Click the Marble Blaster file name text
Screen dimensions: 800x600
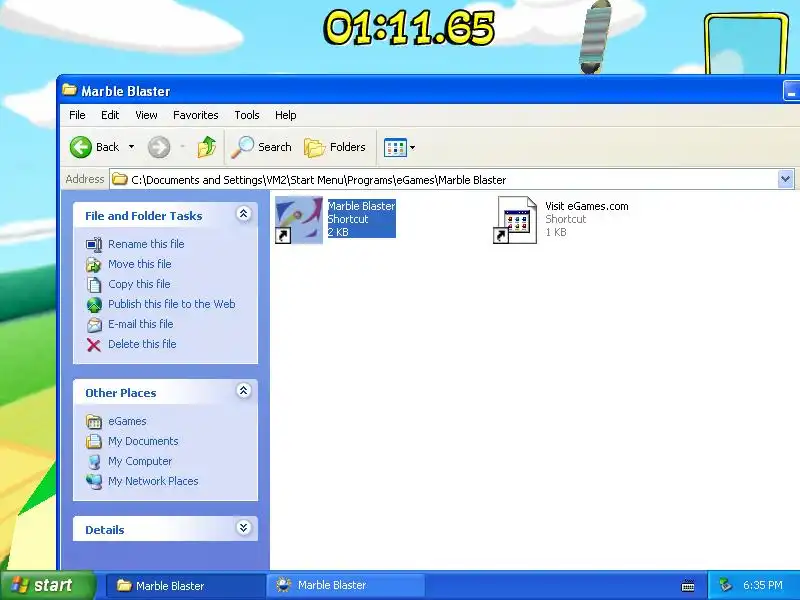pyautogui.click(x=361, y=206)
